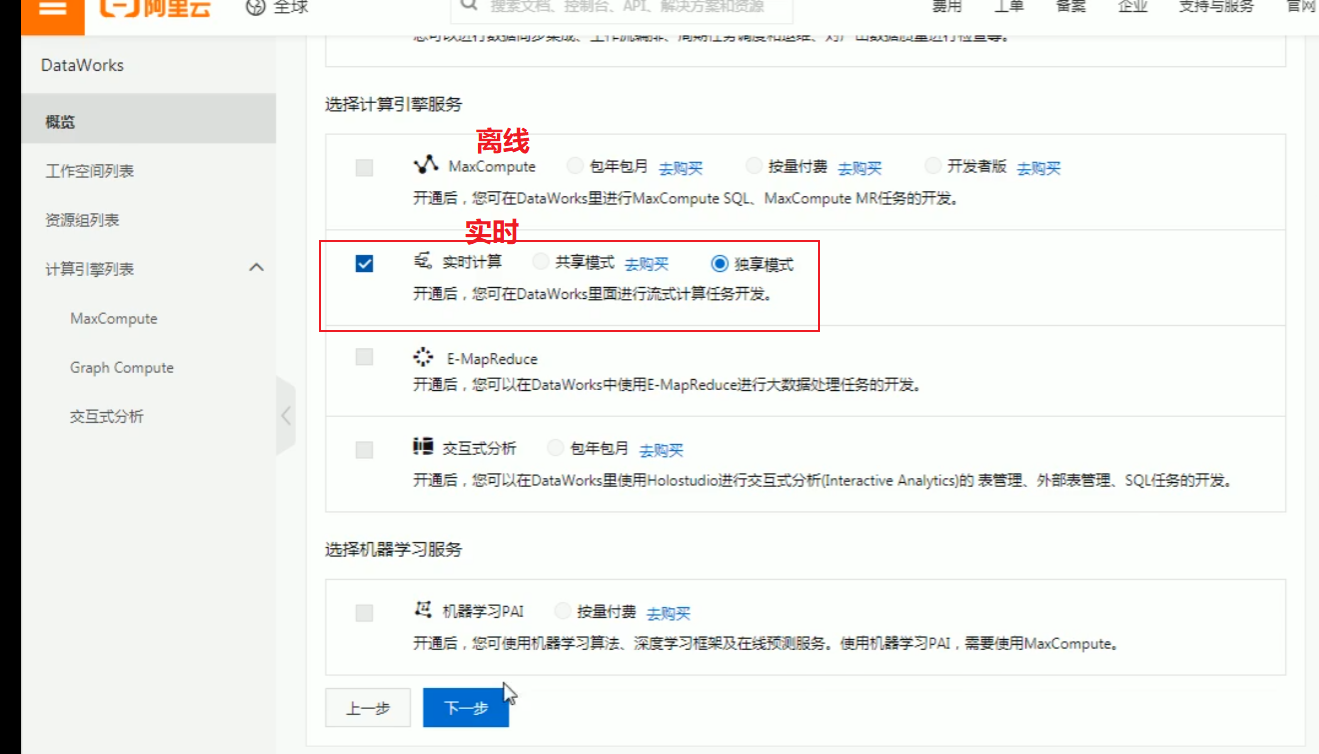Open the 企业 top menu
Viewport: 1319px width, 754px height.
pos(1133,6)
